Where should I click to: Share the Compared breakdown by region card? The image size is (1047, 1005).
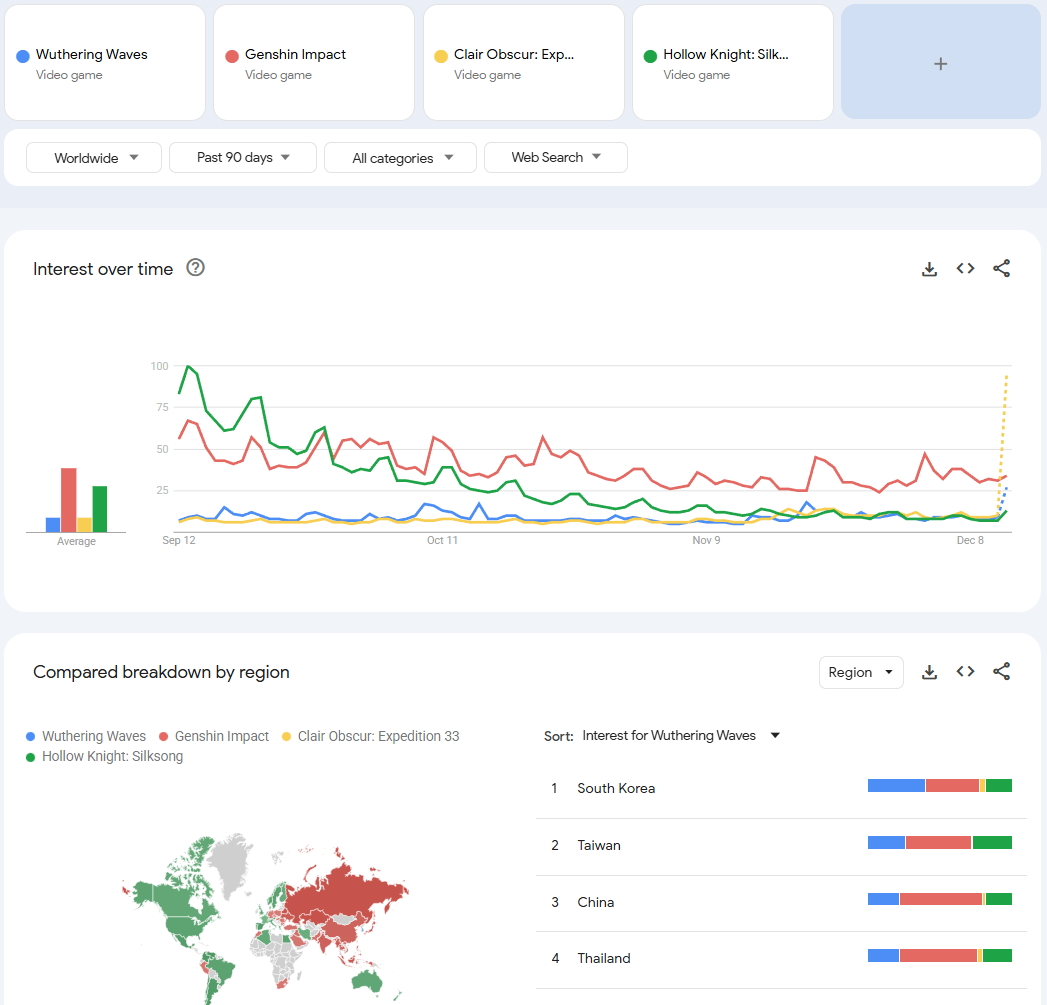[1001, 672]
